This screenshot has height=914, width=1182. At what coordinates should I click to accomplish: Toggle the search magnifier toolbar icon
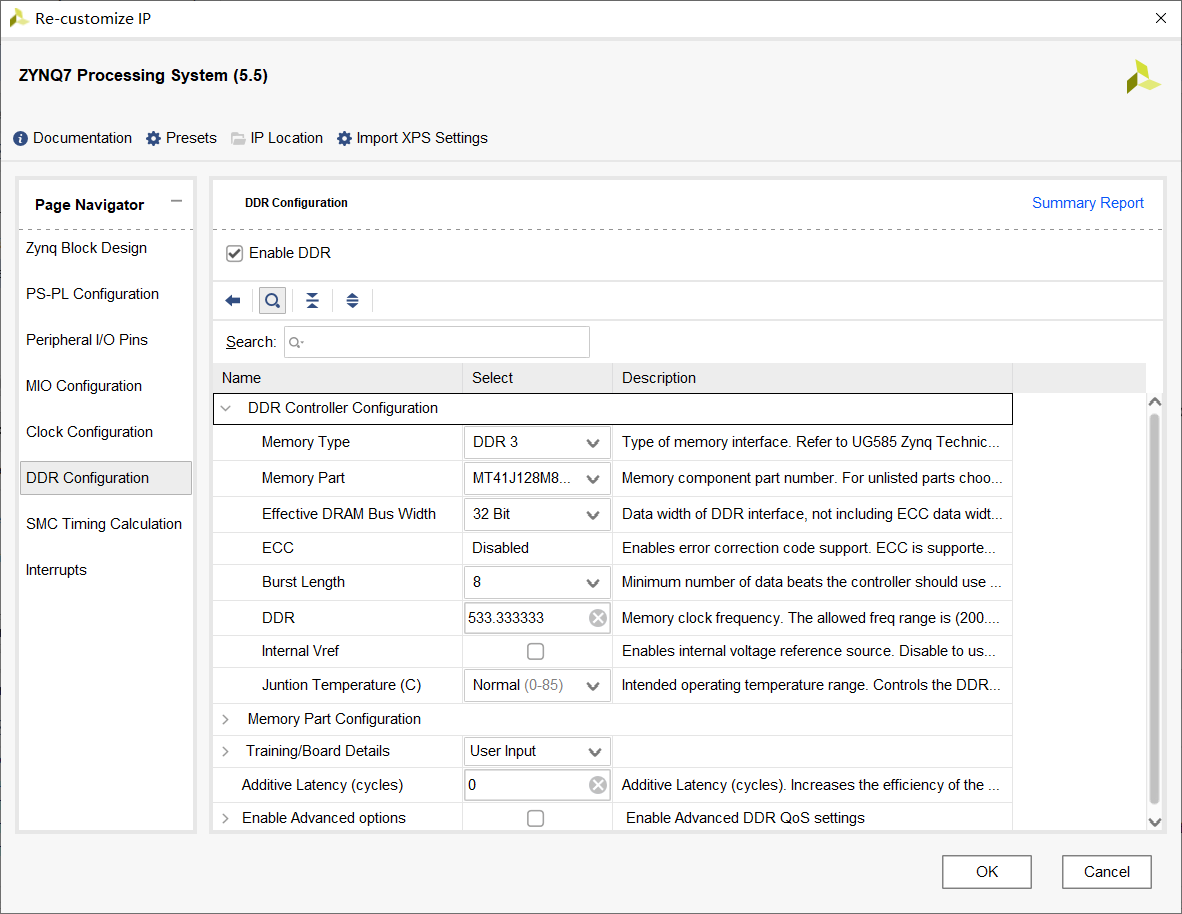click(272, 301)
